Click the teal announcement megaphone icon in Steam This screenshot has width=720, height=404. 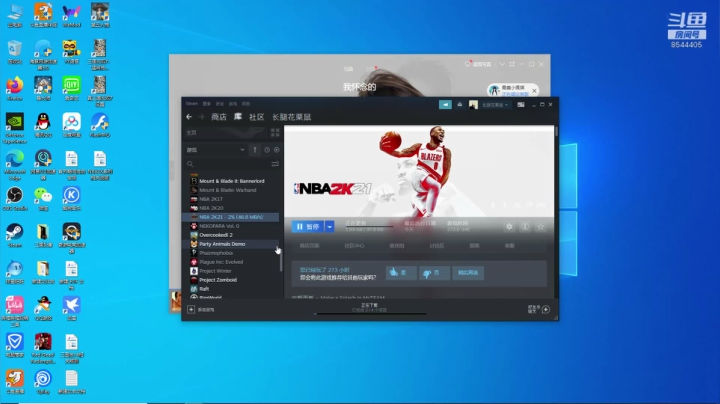click(445, 105)
